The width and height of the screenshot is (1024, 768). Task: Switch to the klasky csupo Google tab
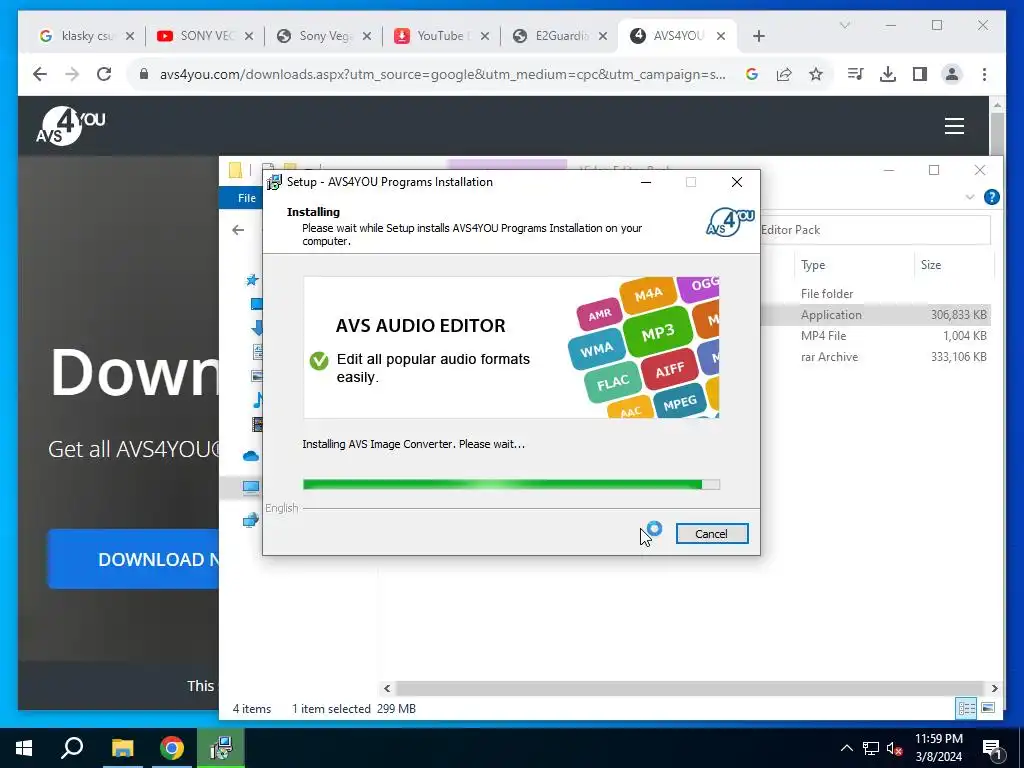point(87,36)
